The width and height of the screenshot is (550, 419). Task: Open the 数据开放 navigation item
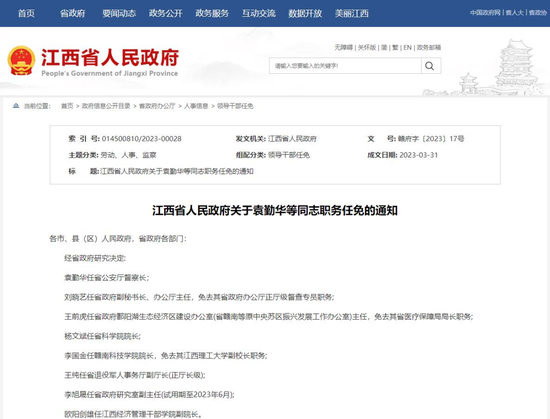pyautogui.click(x=305, y=13)
